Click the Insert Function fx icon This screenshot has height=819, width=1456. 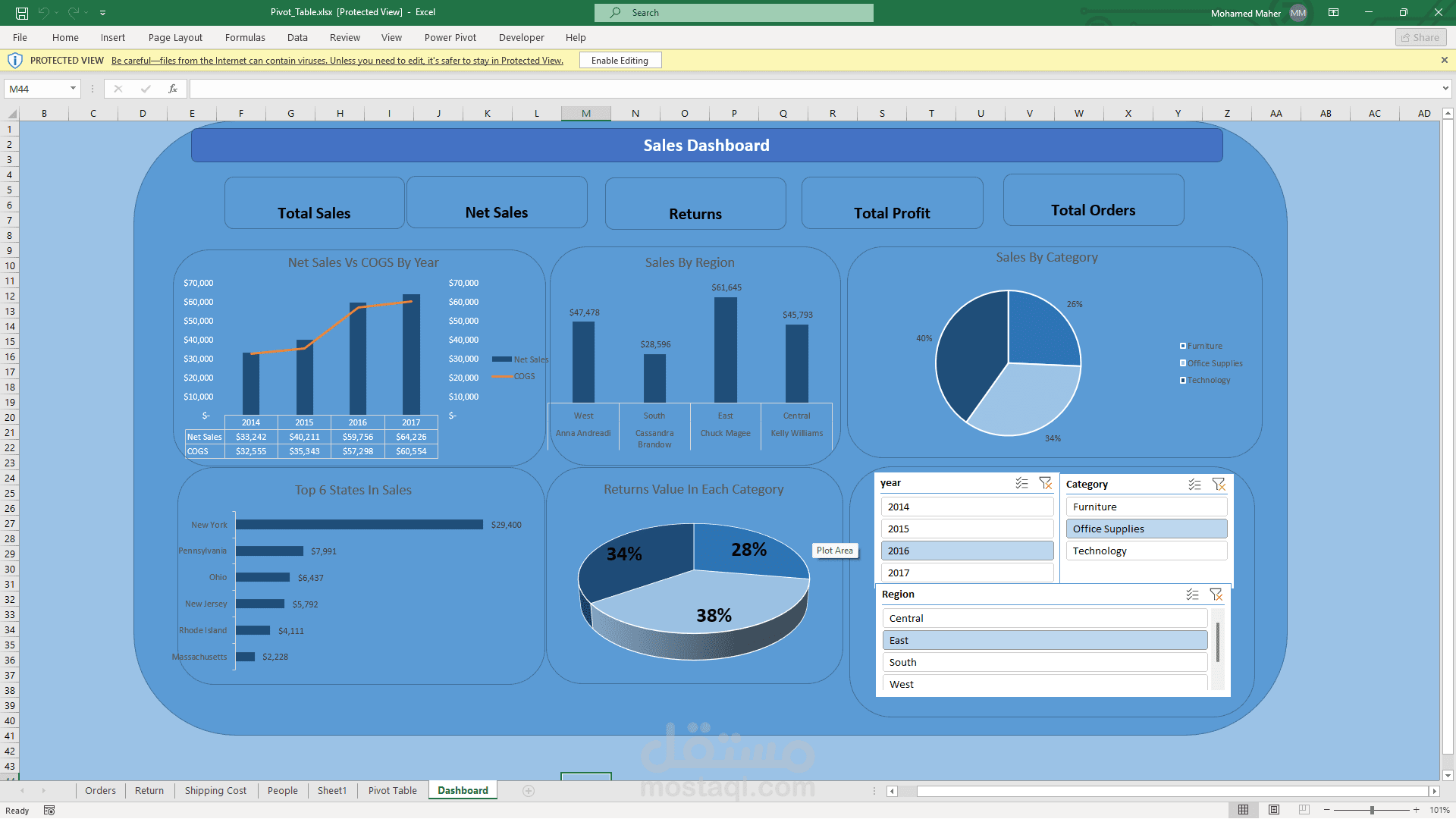[x=173, y=89]
